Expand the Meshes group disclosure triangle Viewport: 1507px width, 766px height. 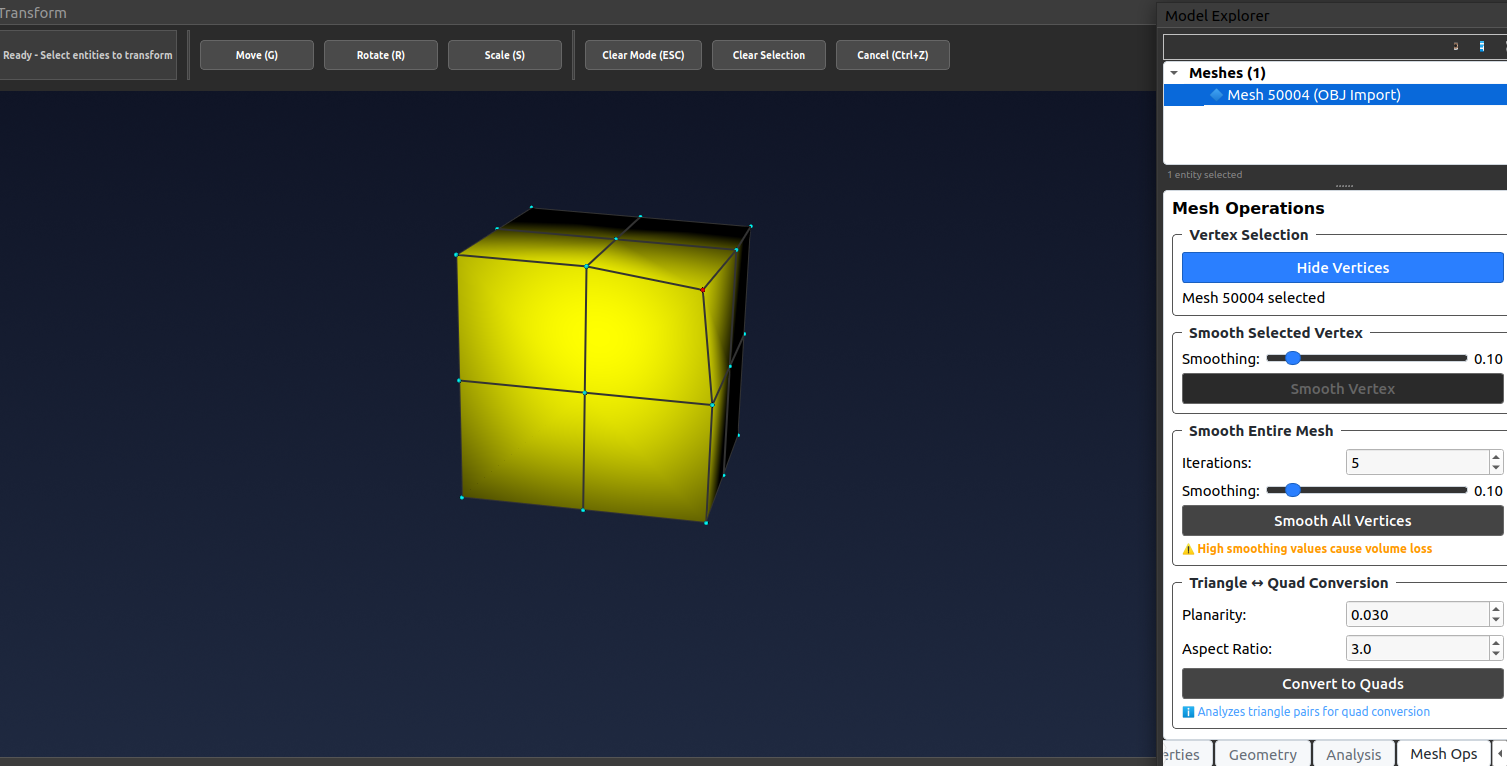click(1172, 72)
